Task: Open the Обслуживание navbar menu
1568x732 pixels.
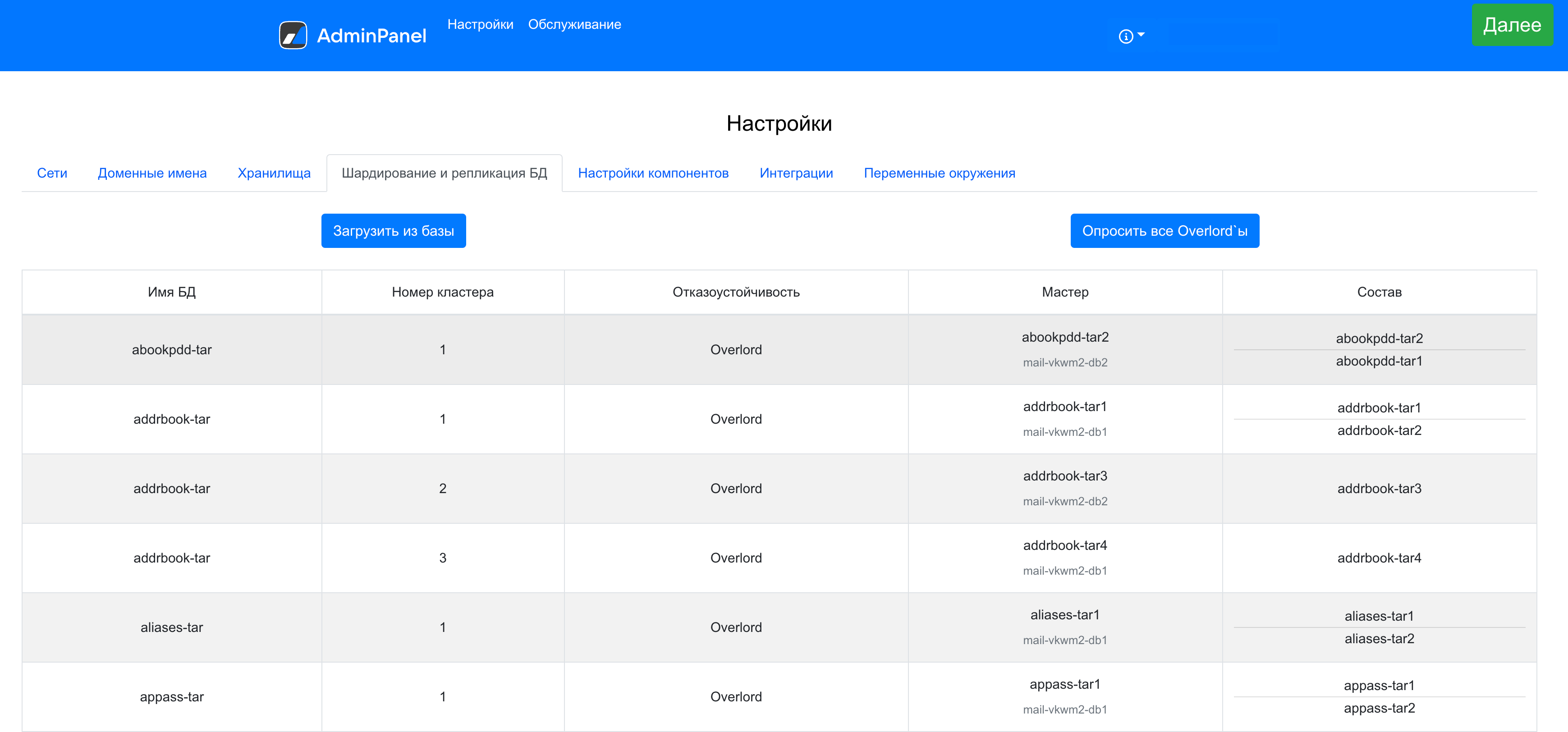Action: (x=574, y=24)
